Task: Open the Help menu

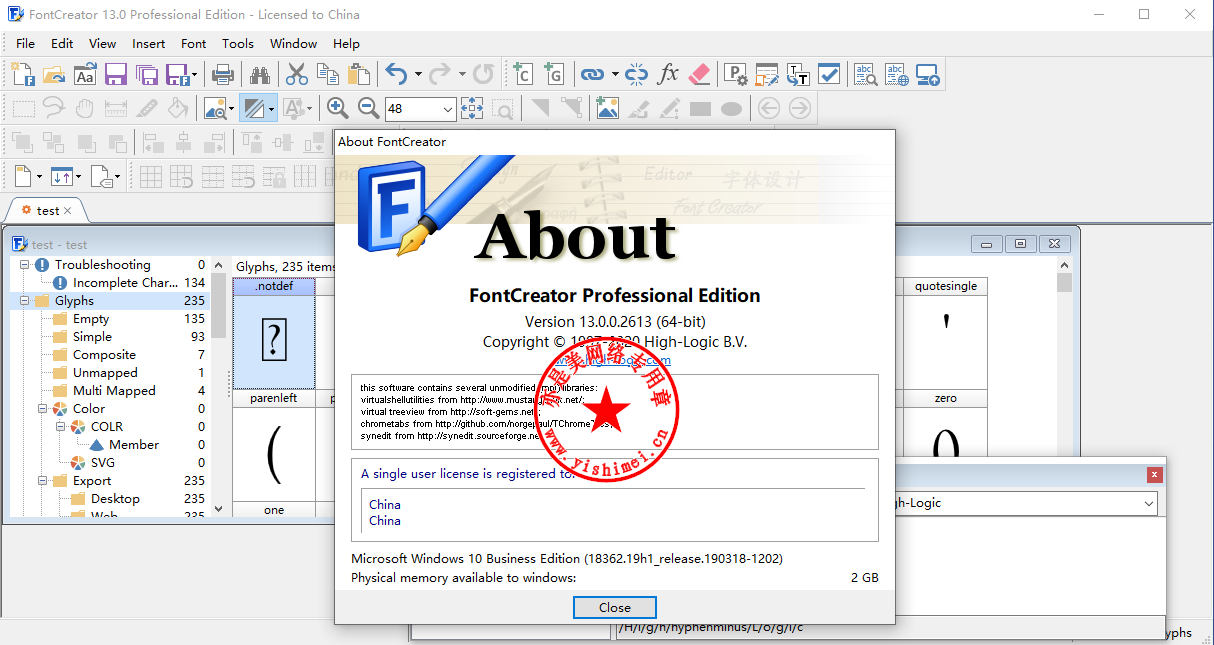Action: pyautogui.click(x=346, y=43)
